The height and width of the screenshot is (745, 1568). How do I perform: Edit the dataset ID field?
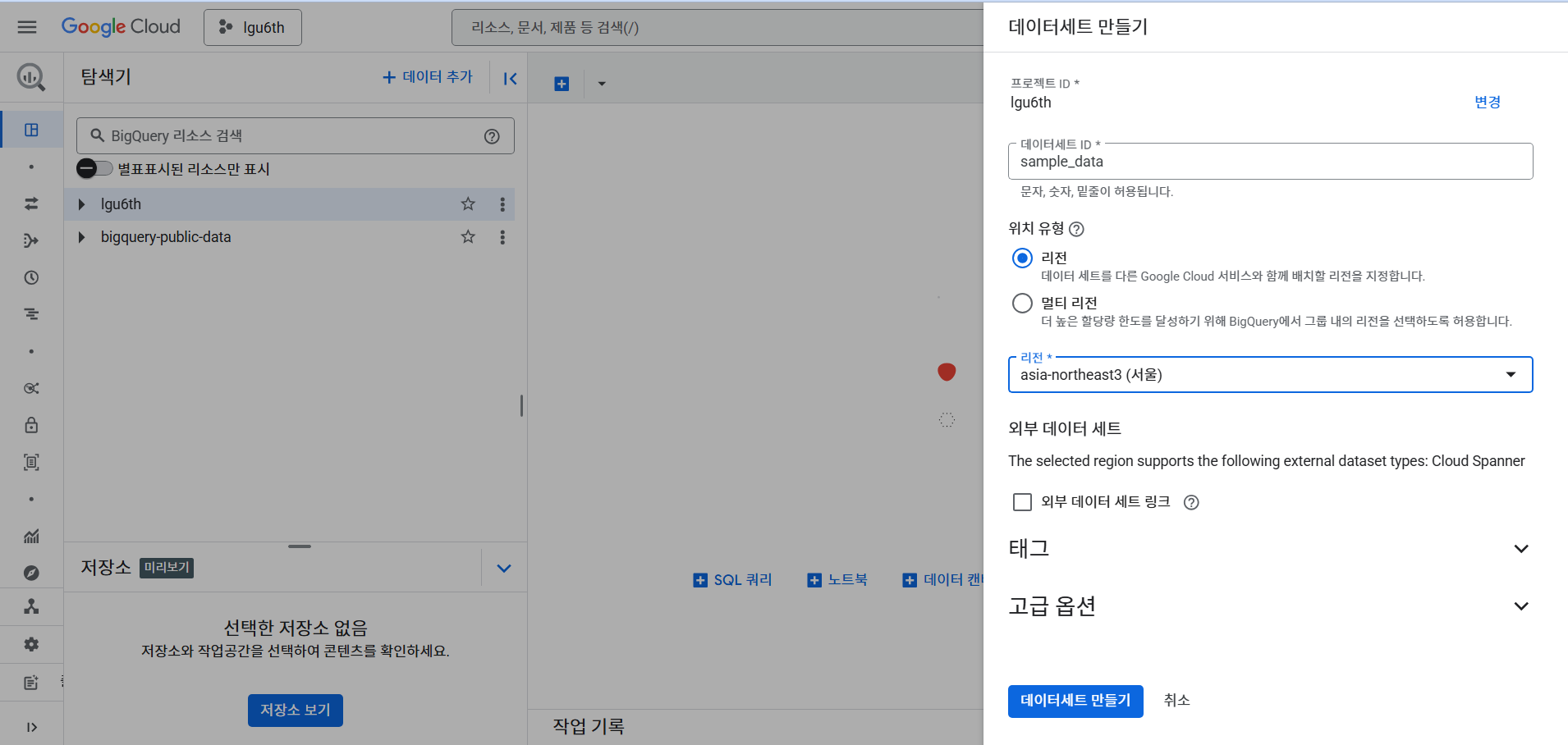[x=1270, y=162]
